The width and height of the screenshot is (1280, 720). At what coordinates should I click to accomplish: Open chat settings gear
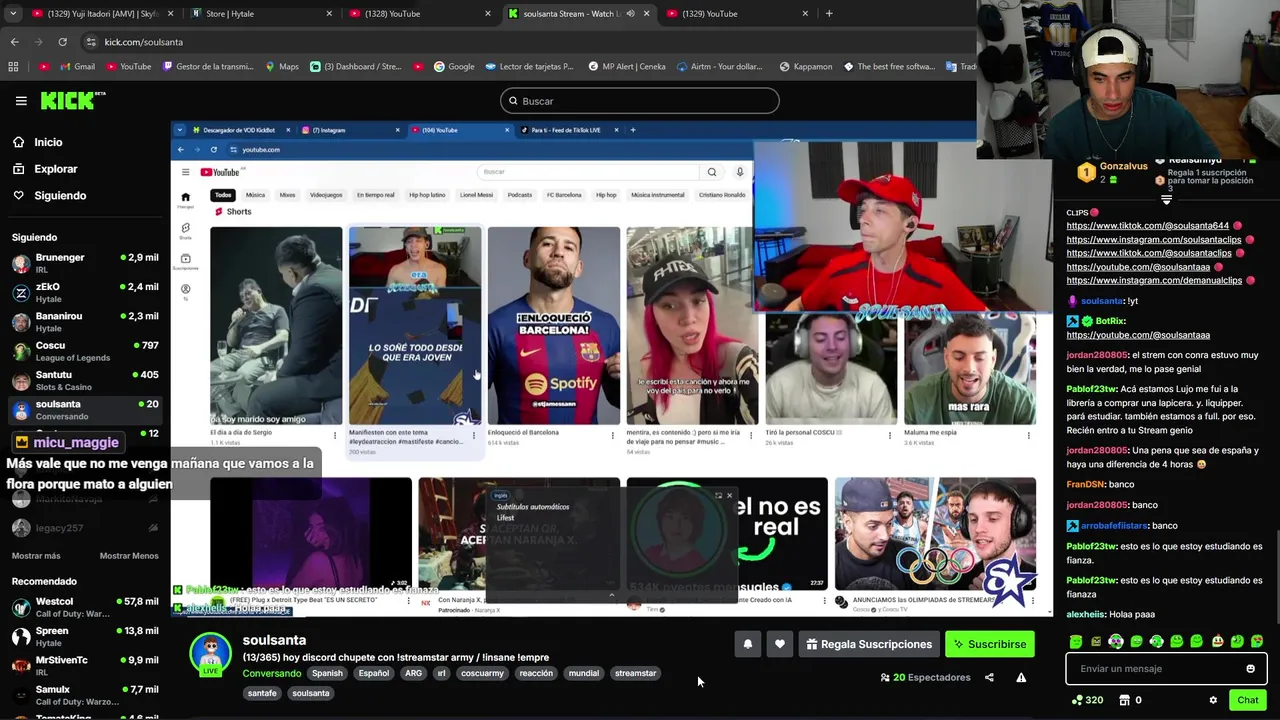tap(1213, 700)
